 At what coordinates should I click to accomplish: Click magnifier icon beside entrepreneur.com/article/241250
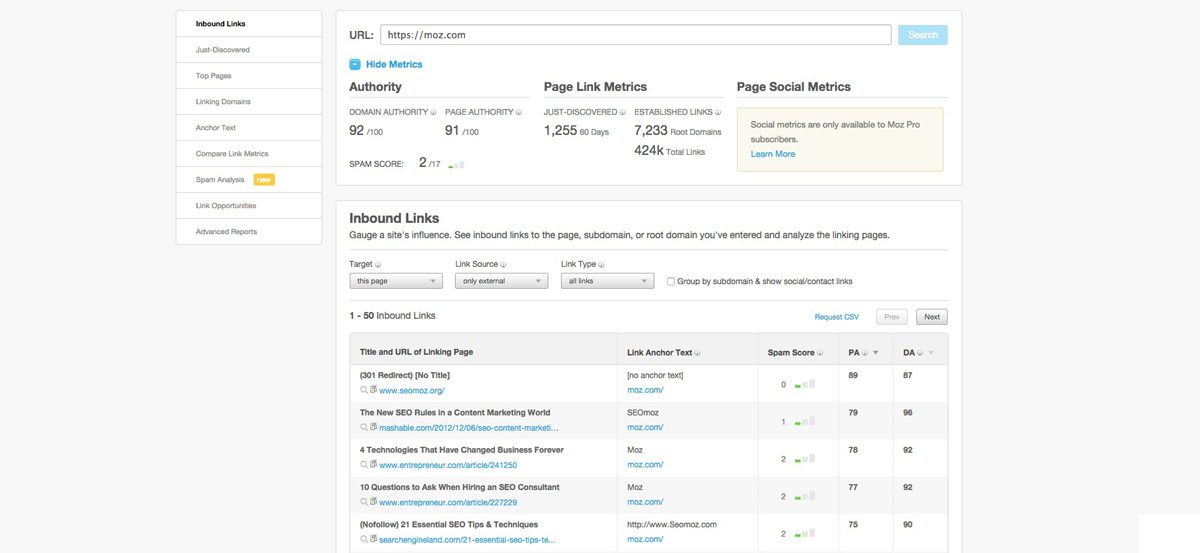pos(364,464)
